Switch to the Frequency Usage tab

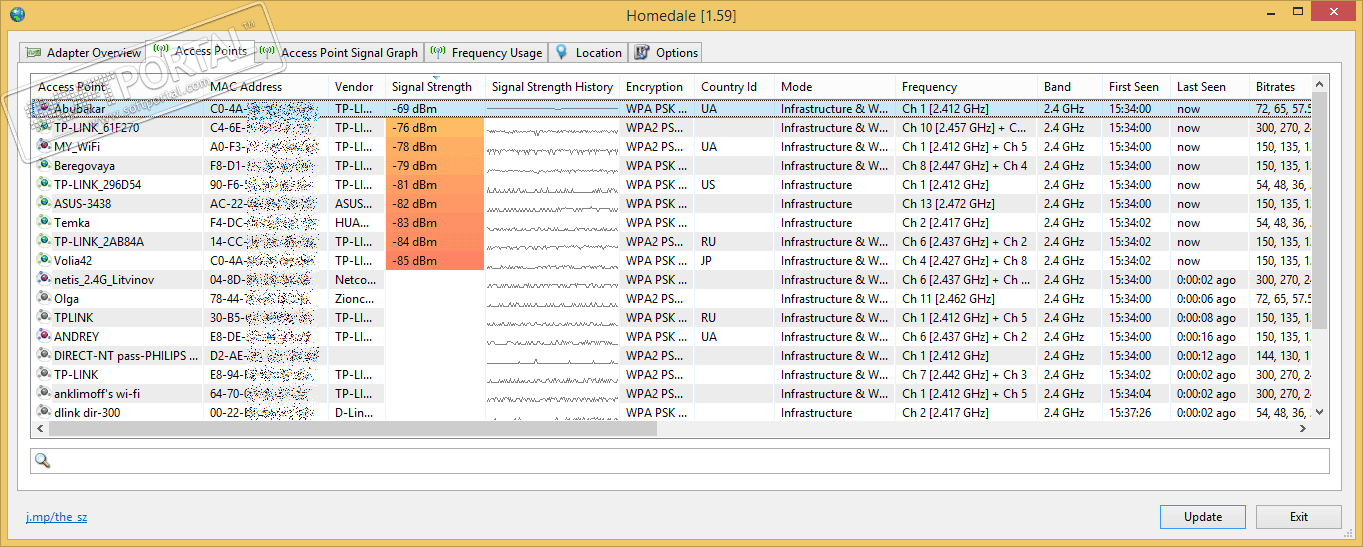point(486,52)
